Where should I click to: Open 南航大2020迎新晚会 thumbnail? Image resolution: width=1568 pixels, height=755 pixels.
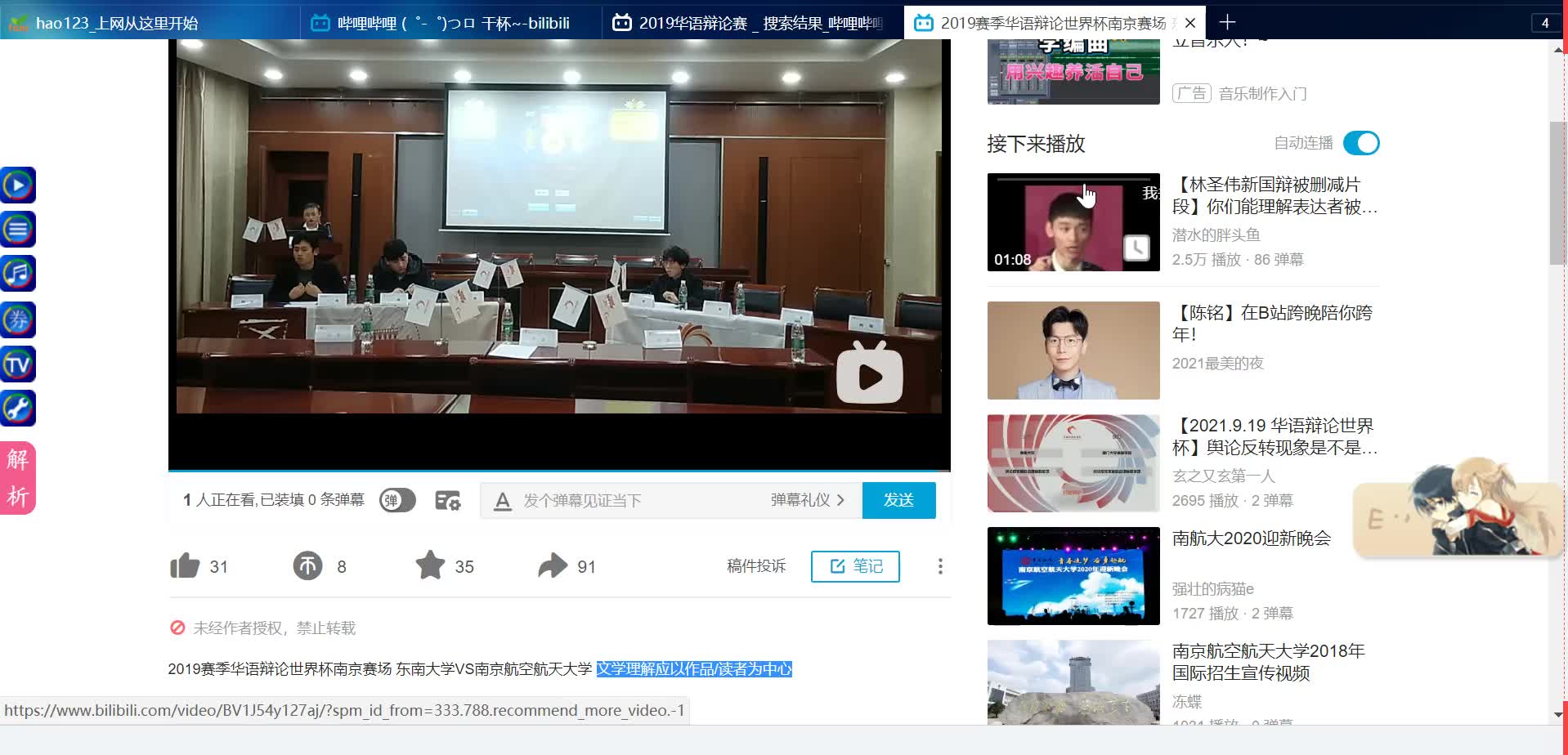(1073, 576)
